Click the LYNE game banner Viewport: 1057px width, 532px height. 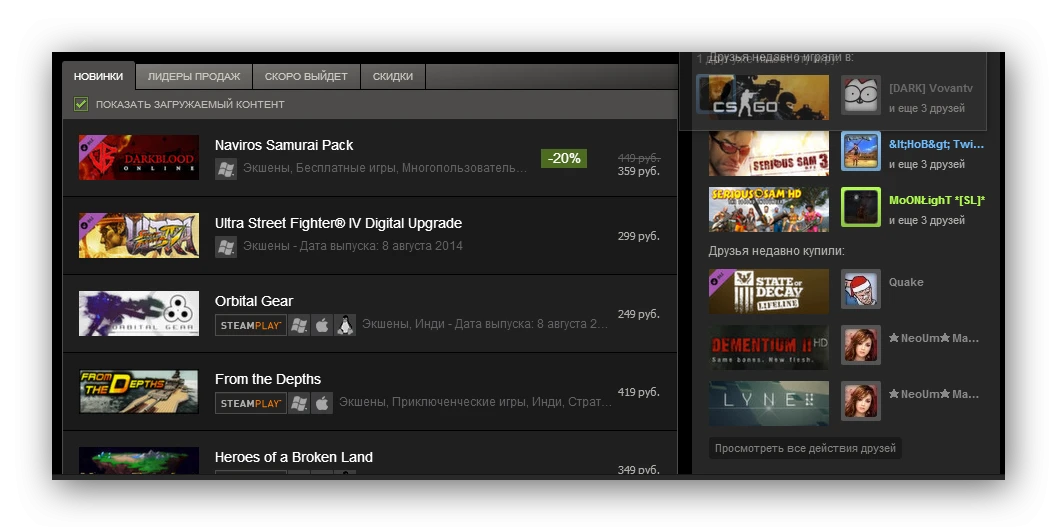click(x=768, y=403)
